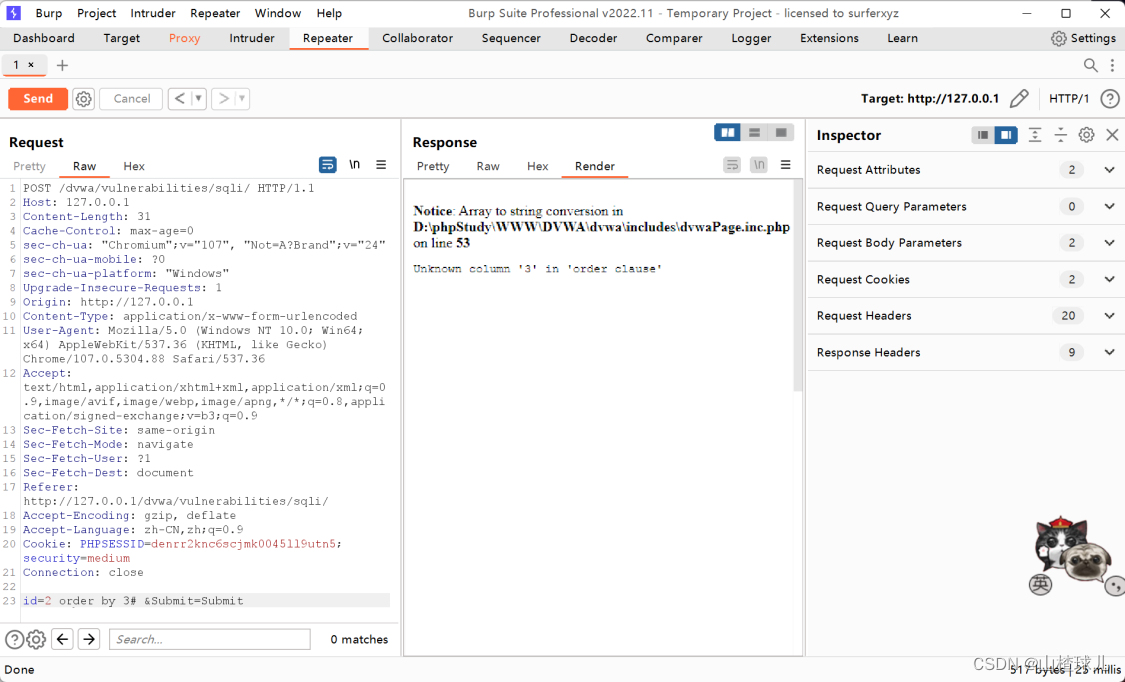The height and width of the screenshot is (682, 1125).
Task: Select Request Pretty view tab
Action: pos(29,166)
